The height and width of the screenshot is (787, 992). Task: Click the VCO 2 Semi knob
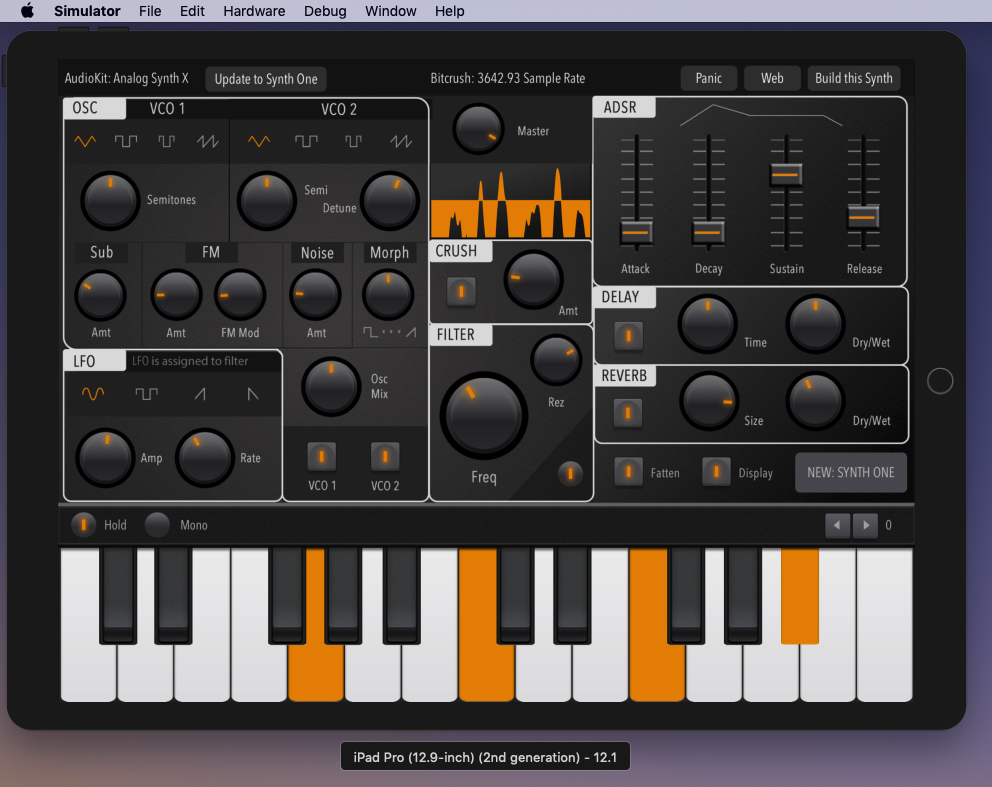267,201
